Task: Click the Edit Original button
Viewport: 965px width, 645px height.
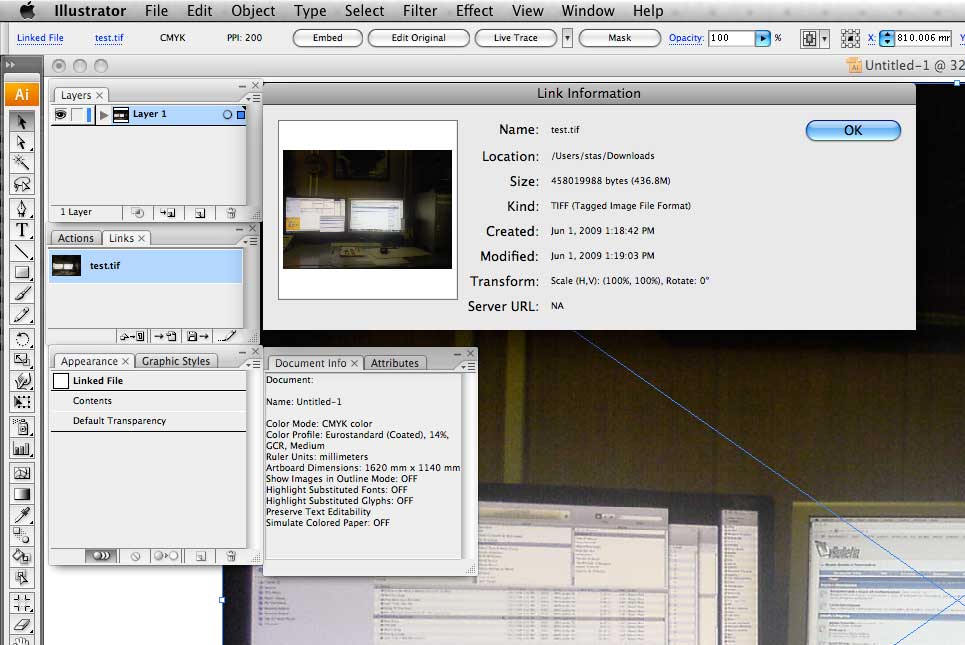Action: [x=418, y=38]
